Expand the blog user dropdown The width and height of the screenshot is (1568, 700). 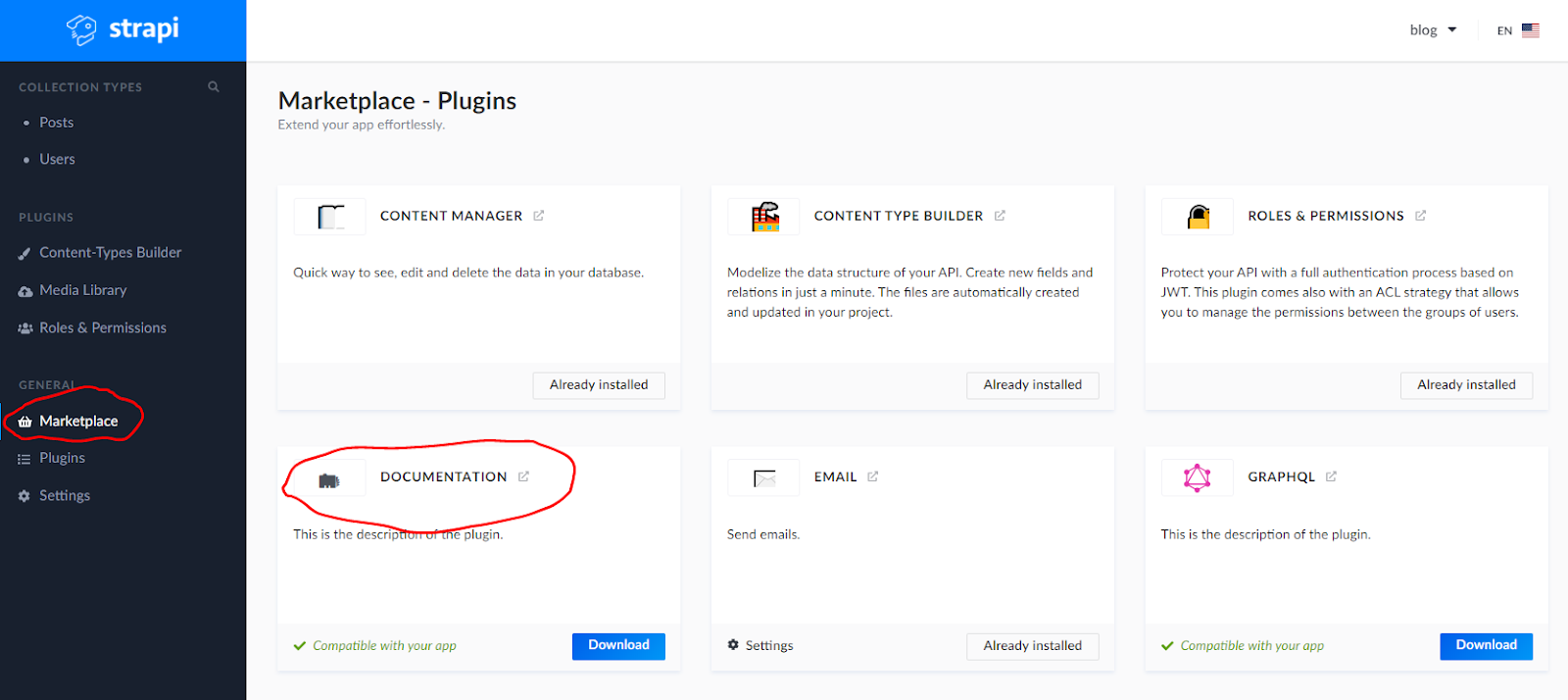(1433, 30)
